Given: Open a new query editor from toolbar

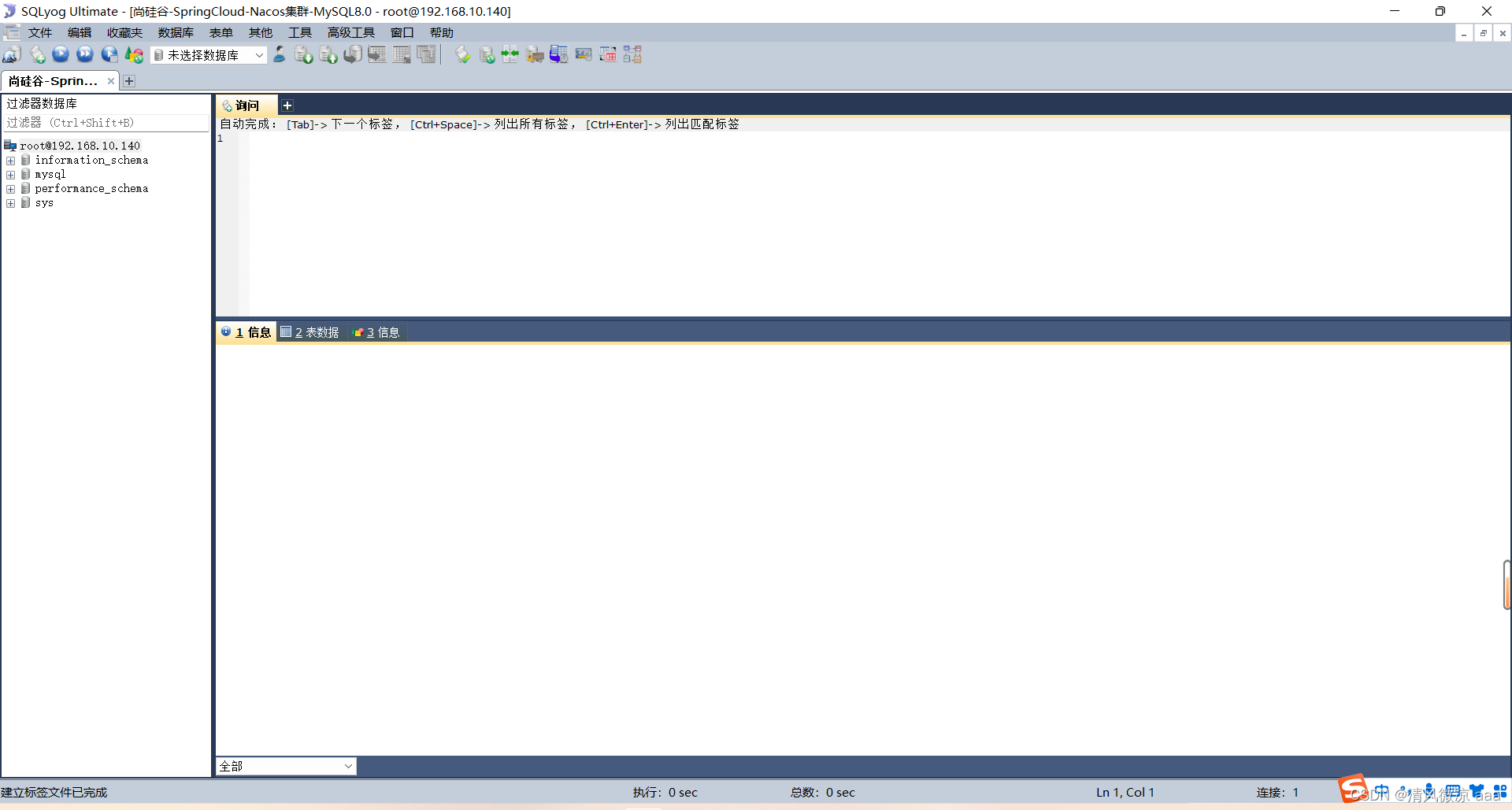Looking at the screenshot, I should pyautogui.click(x=37, y=54).
